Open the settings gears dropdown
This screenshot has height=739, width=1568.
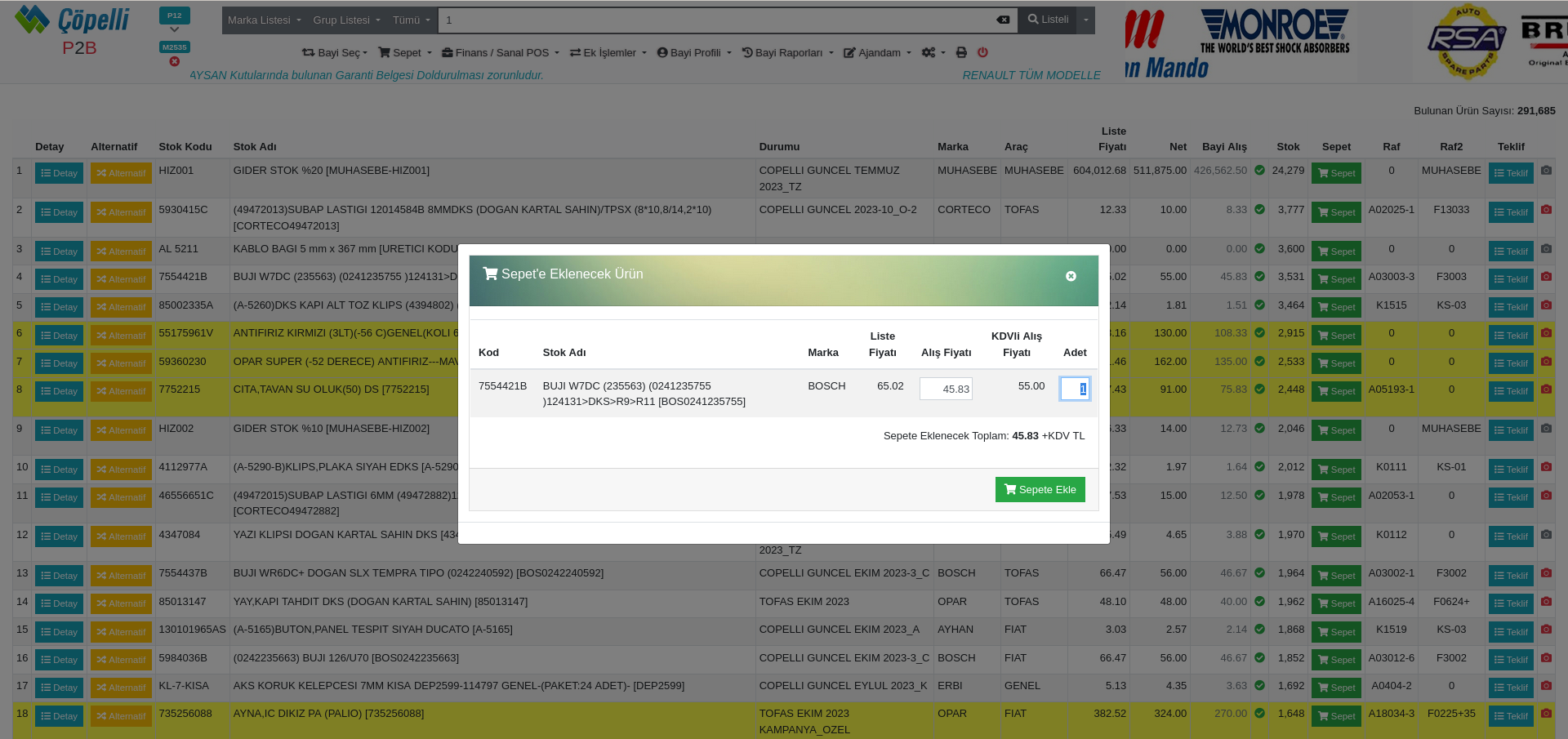coord(933,52)
